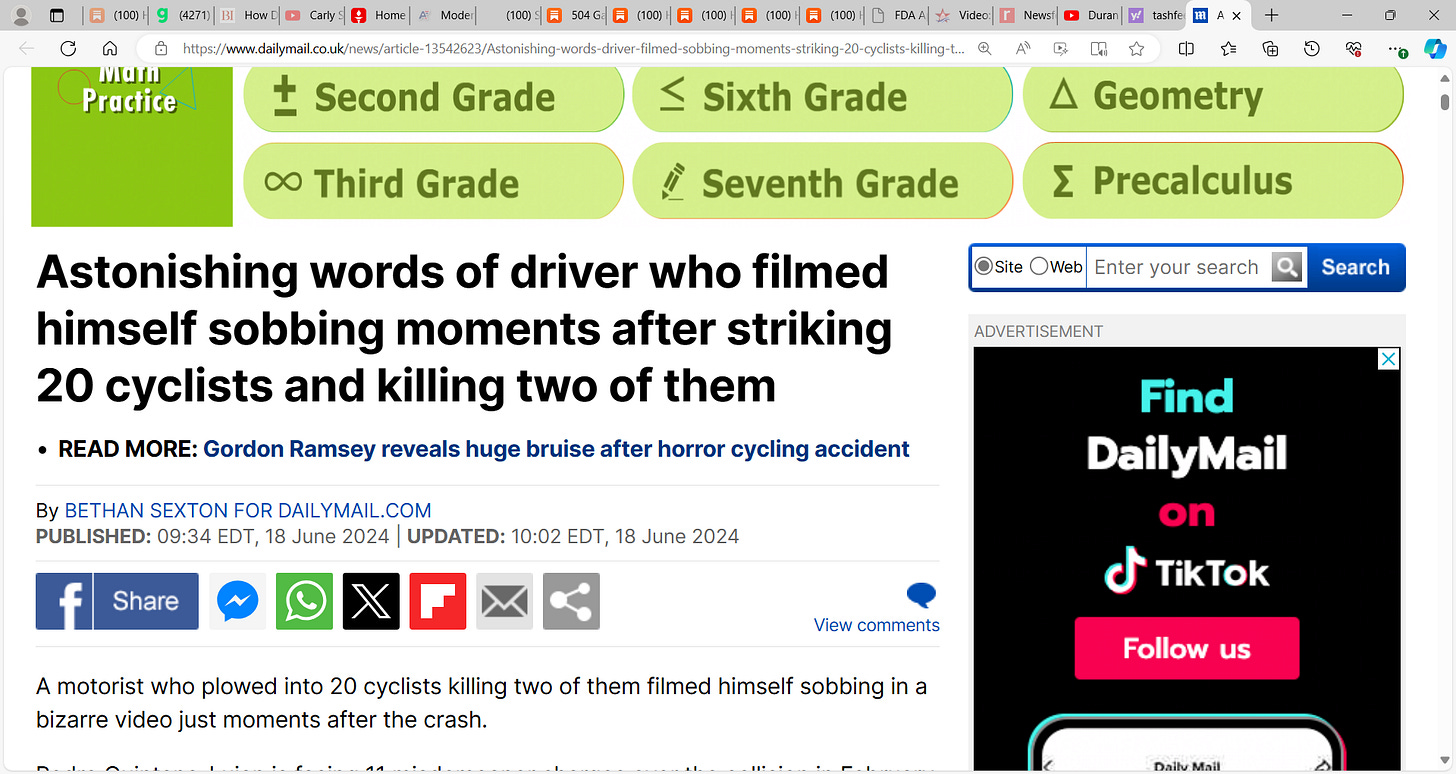Click the 'Find DailyMail on TikTok' ad text

tap(1187, 485)
